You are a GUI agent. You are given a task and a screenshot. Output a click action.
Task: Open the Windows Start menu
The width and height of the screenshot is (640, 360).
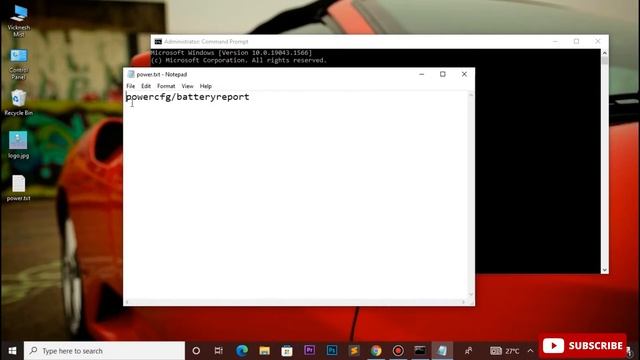(12, 351)
